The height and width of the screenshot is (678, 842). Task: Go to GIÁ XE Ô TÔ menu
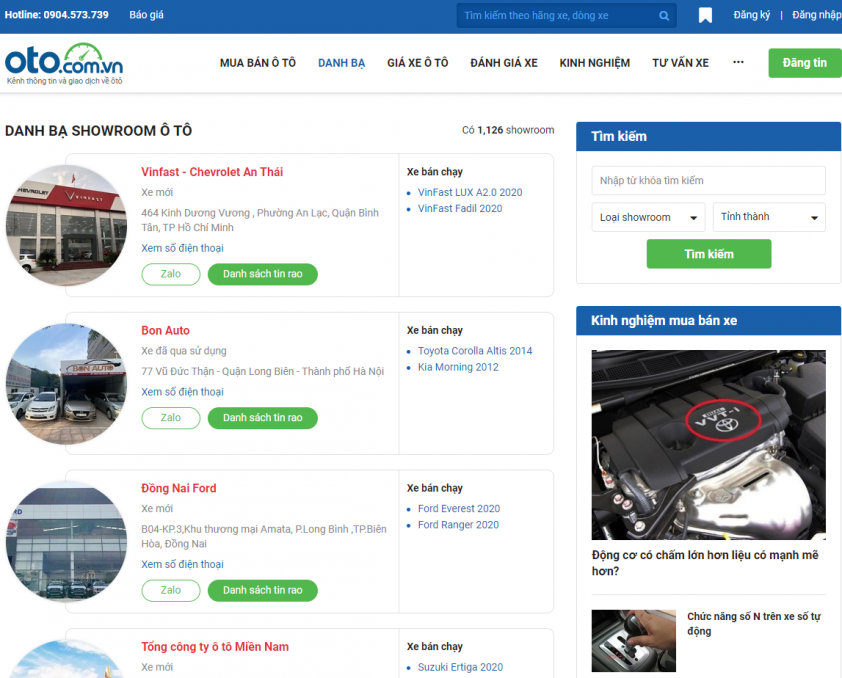click(418, 63)
